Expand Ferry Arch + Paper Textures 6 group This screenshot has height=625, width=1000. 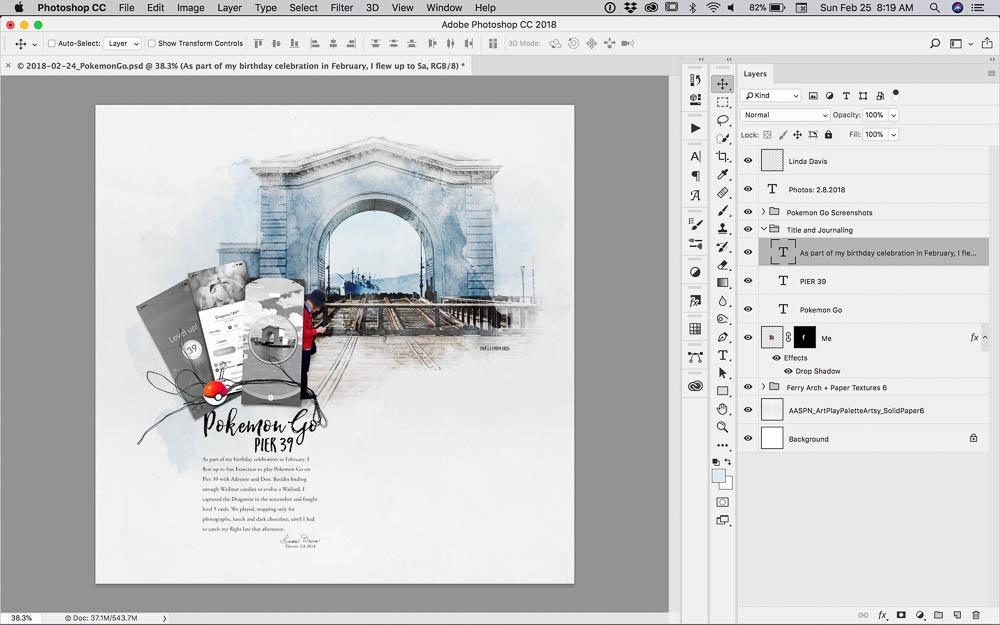point(763,386)
